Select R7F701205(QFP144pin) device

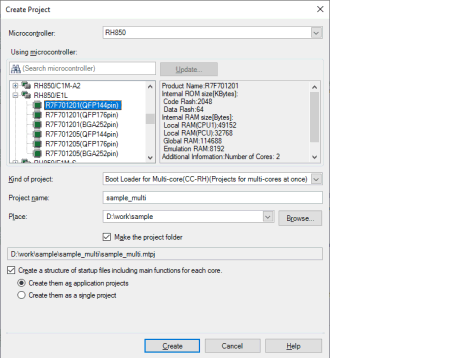click(x=82, y=134)
